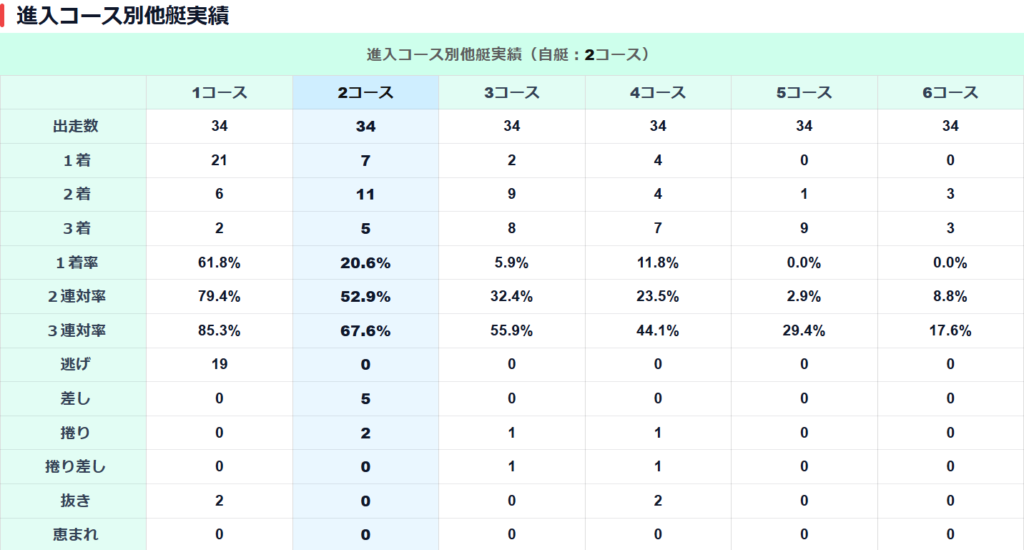Viewport: 1024px width, 550px height.
Task: Click the 1コース column header
Action: [219, 93]
